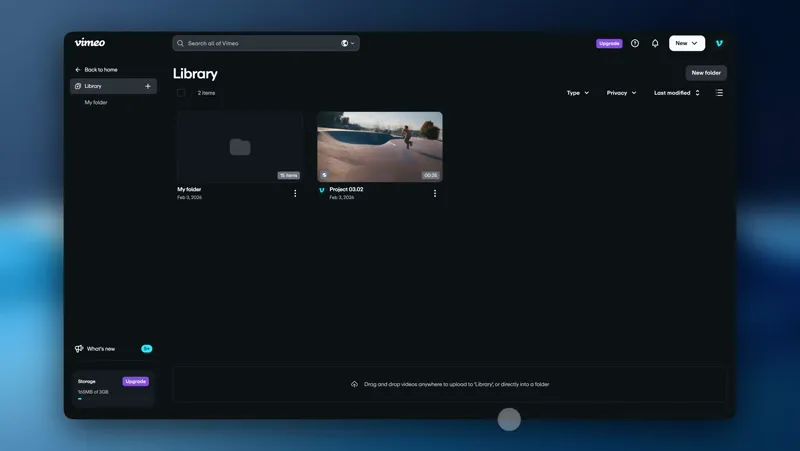Open the Vimeo account avatar menu
Image resolution: width=800 pixels, height=451 pixels.
719,43
